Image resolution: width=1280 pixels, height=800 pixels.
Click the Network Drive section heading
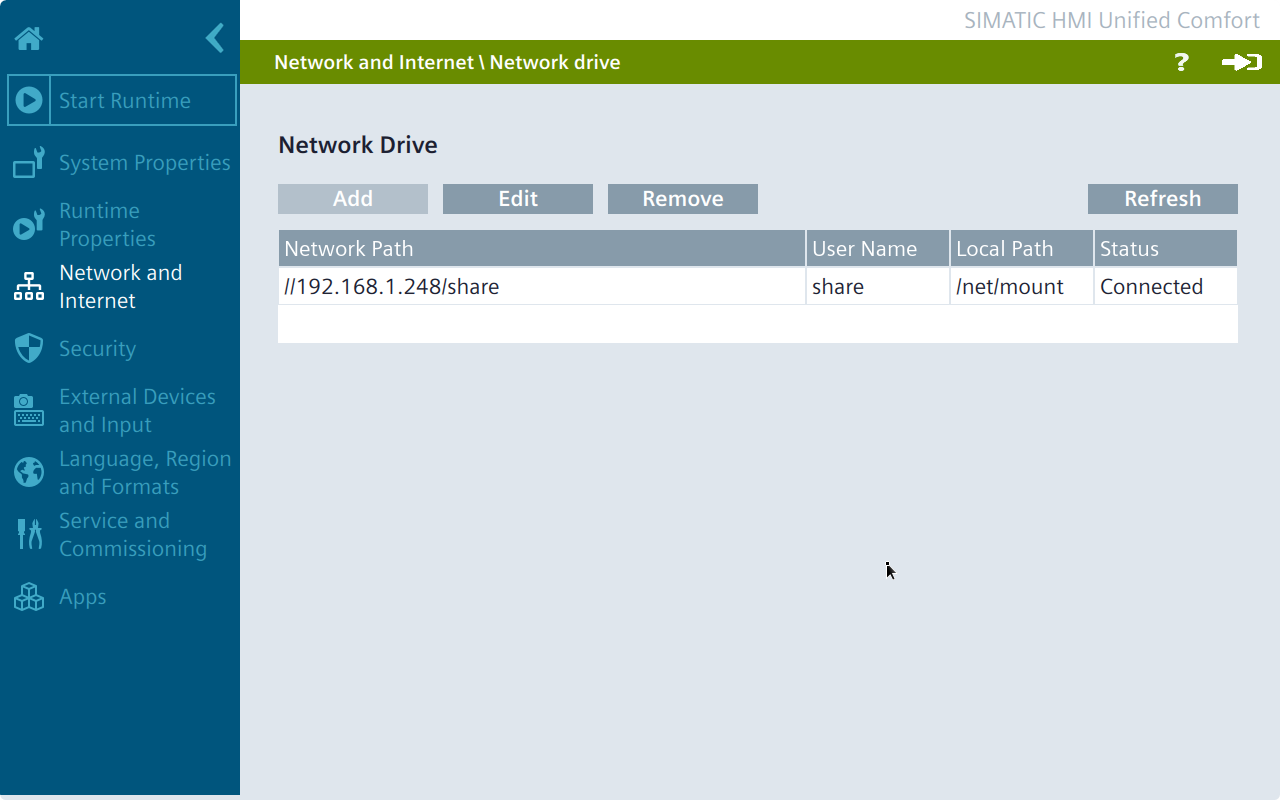coord(358,145)
